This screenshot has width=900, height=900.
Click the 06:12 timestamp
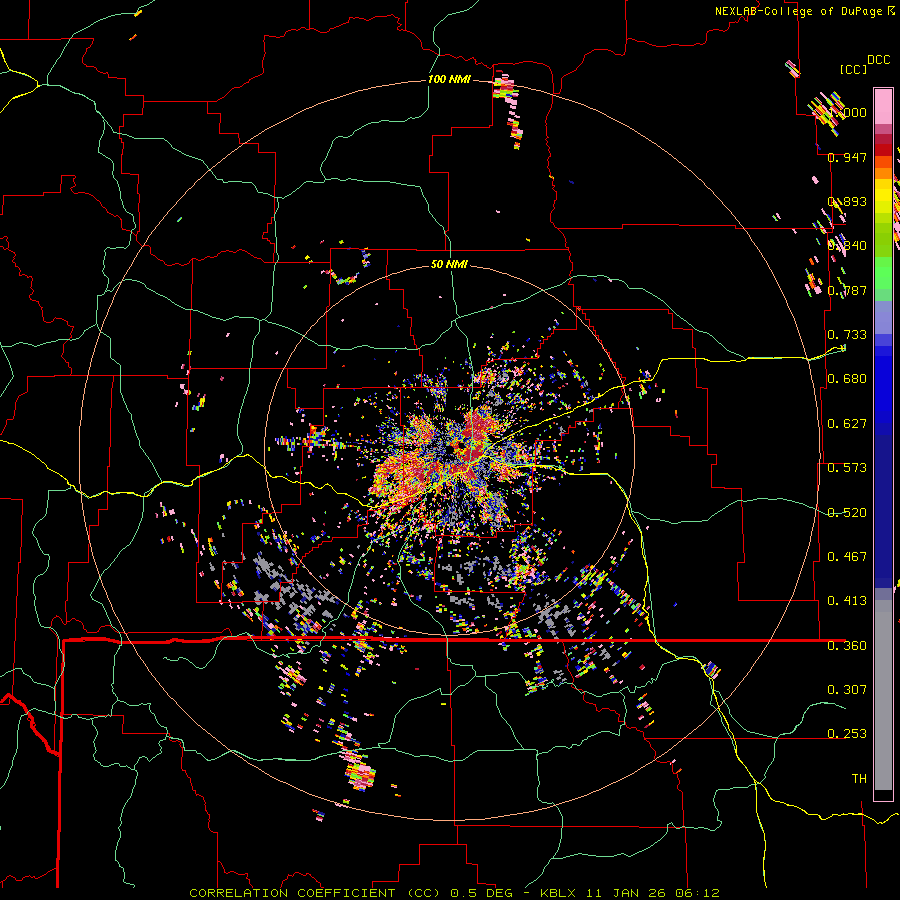pos(697,893)
